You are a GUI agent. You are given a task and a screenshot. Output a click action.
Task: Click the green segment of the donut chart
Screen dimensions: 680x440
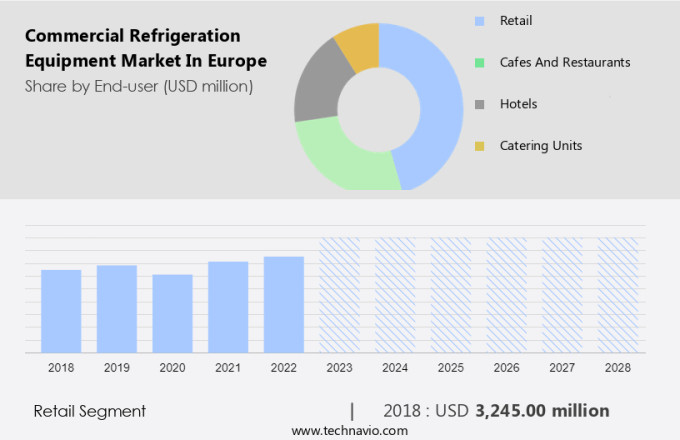coord(340,160)
